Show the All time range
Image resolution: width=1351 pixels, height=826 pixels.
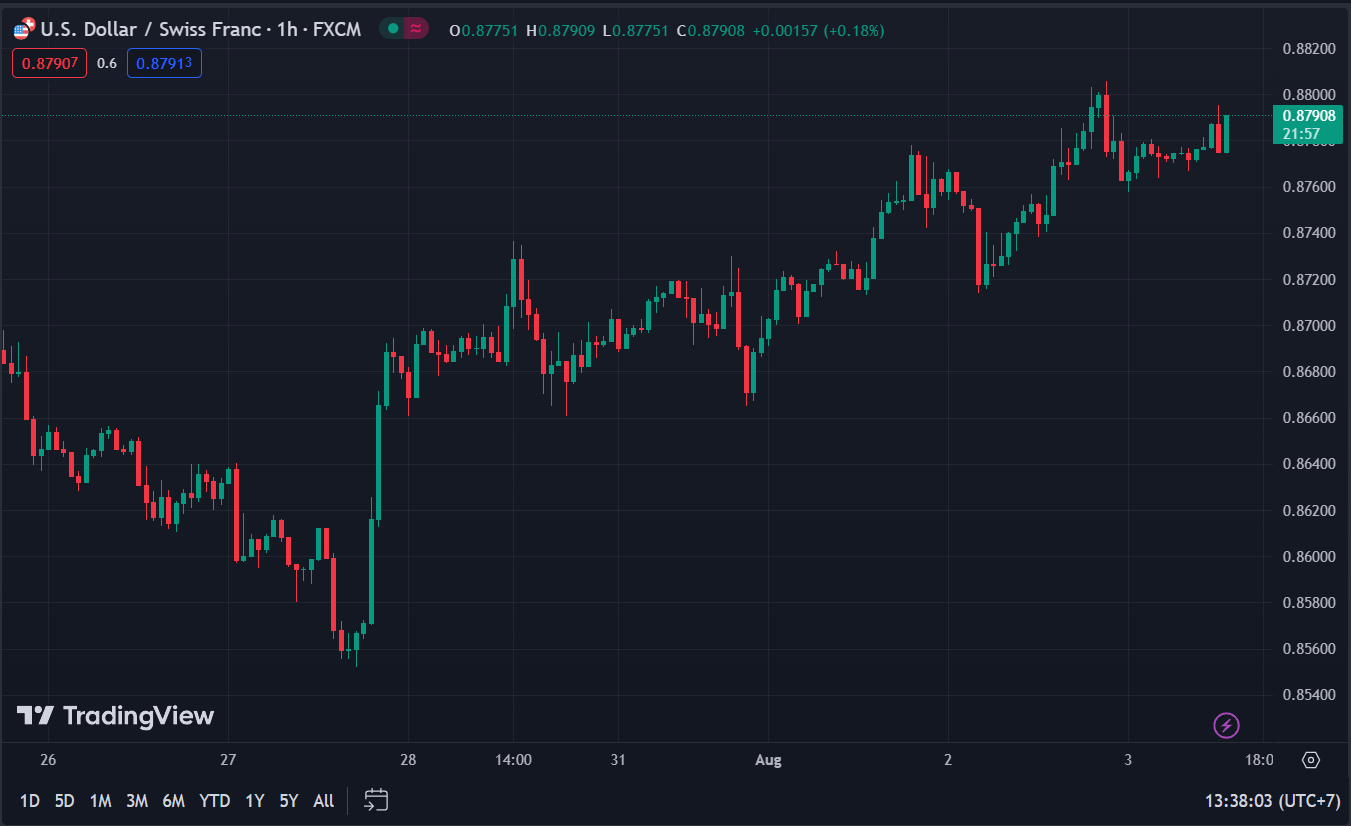coord(323,800)
